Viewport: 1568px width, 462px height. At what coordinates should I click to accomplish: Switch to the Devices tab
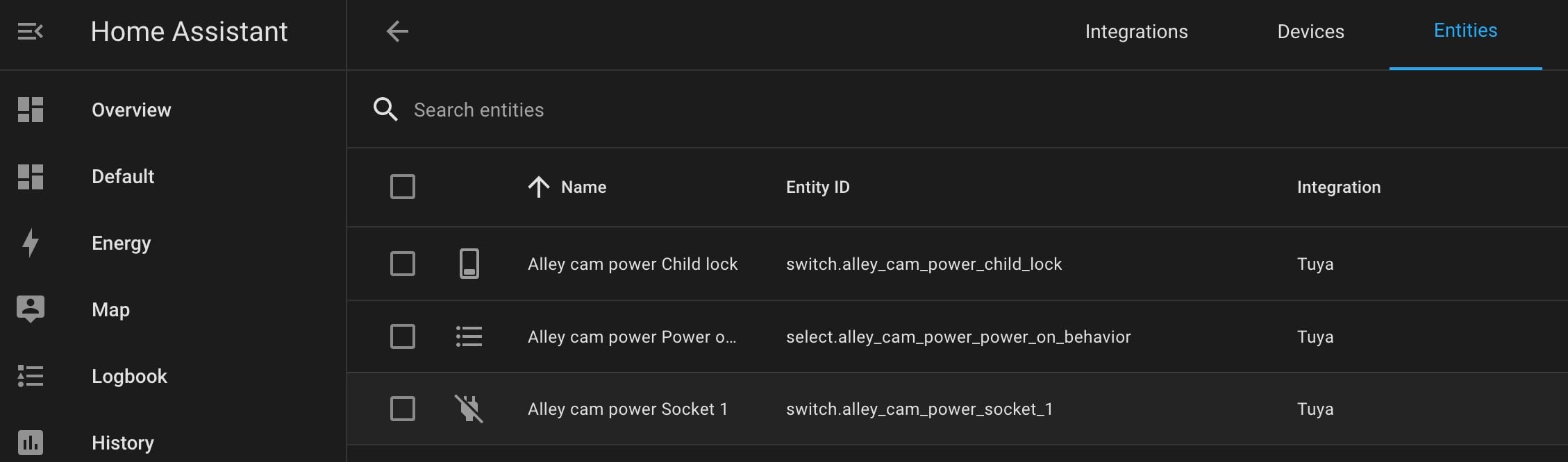(1310, 31)
